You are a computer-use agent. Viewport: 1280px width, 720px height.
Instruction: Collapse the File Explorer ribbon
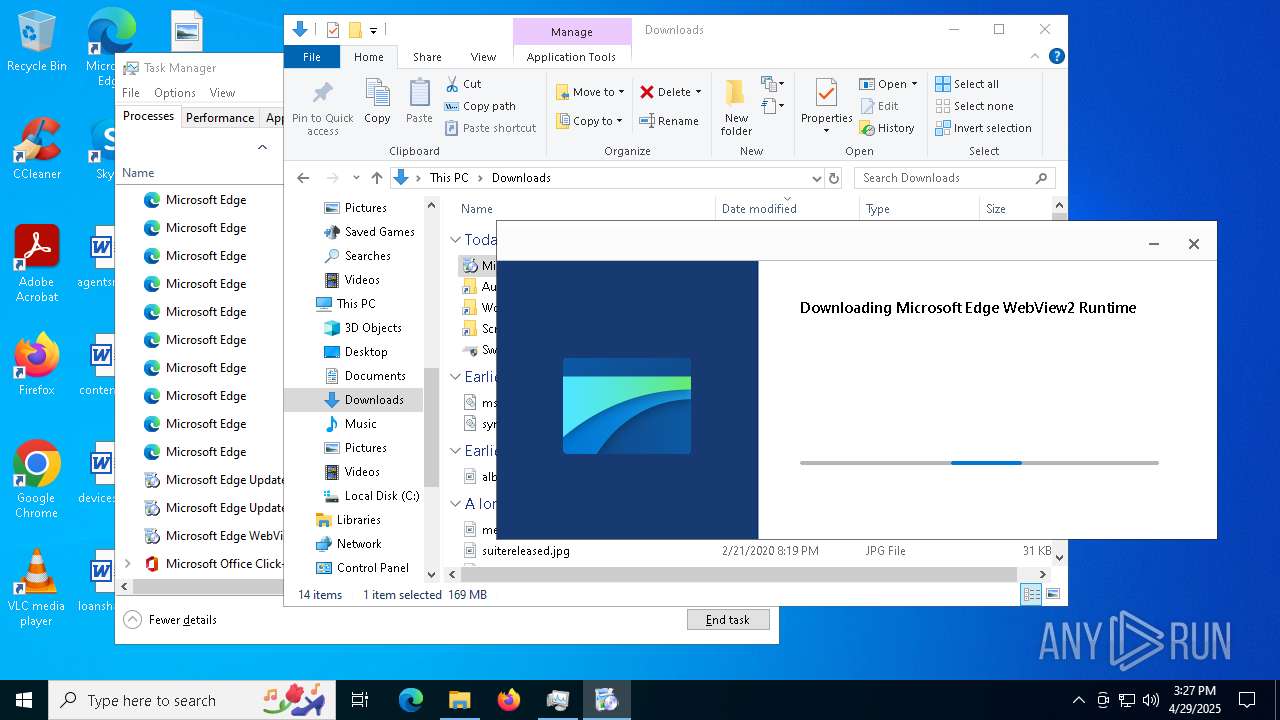(x=1037, y=57)
